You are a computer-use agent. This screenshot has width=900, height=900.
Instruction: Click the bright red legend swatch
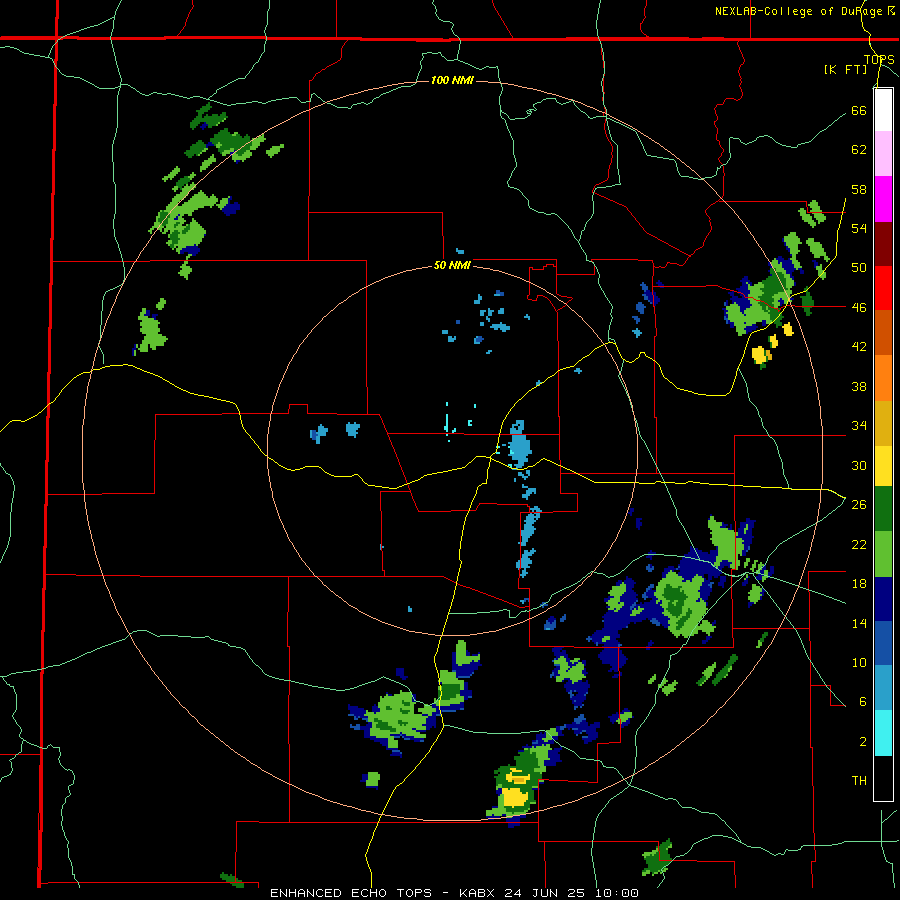click(883, 288)
